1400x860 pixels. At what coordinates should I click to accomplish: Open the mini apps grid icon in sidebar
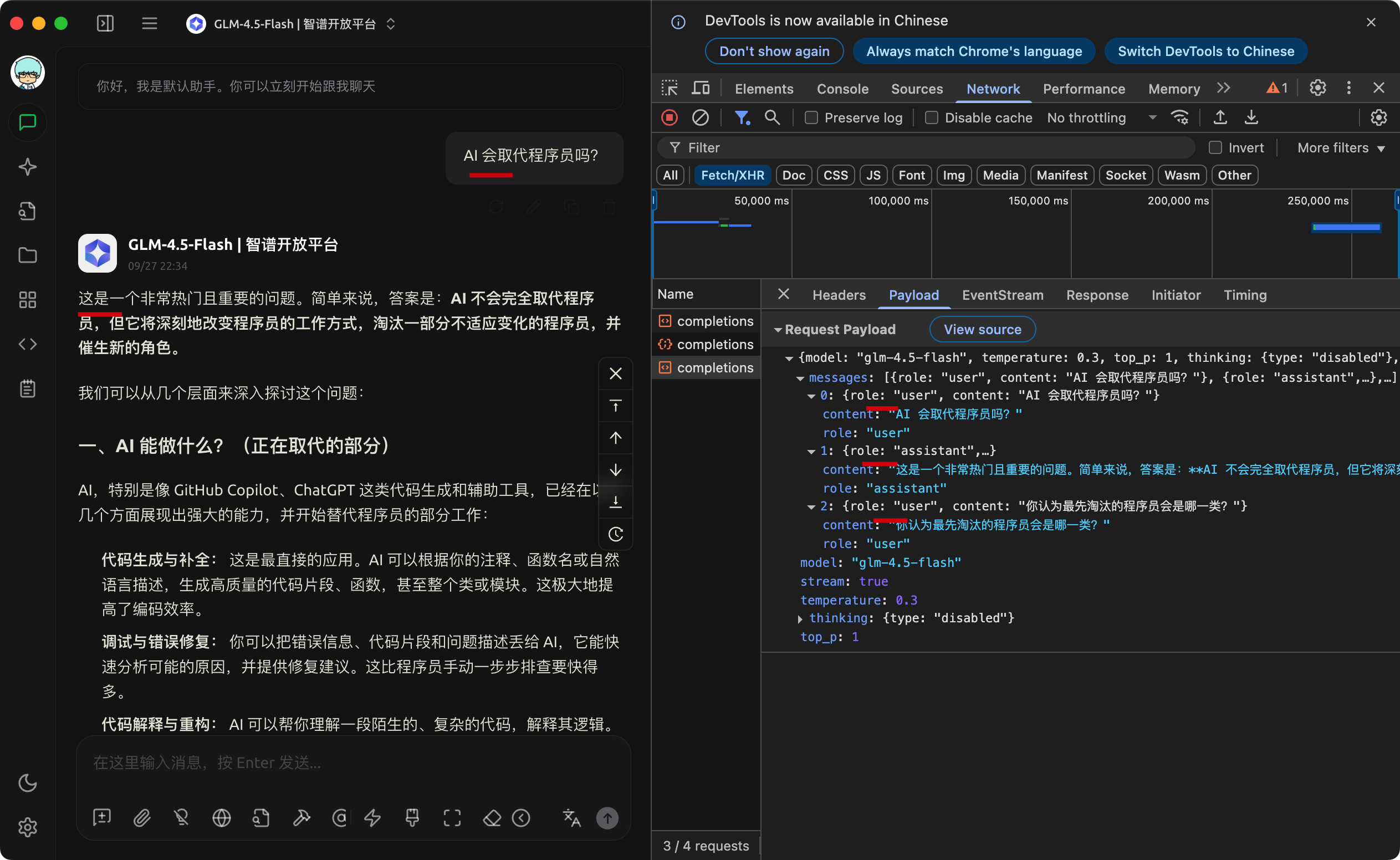(27, 300)
